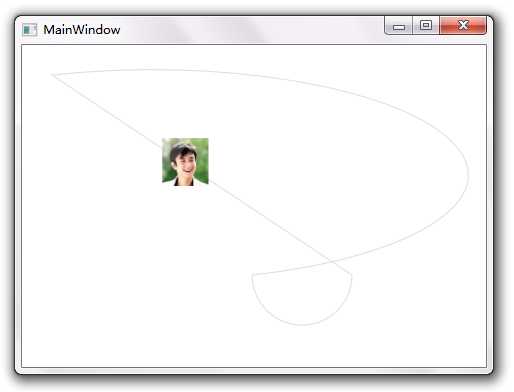Maximize the MainWindow window

tap(426, 26)
